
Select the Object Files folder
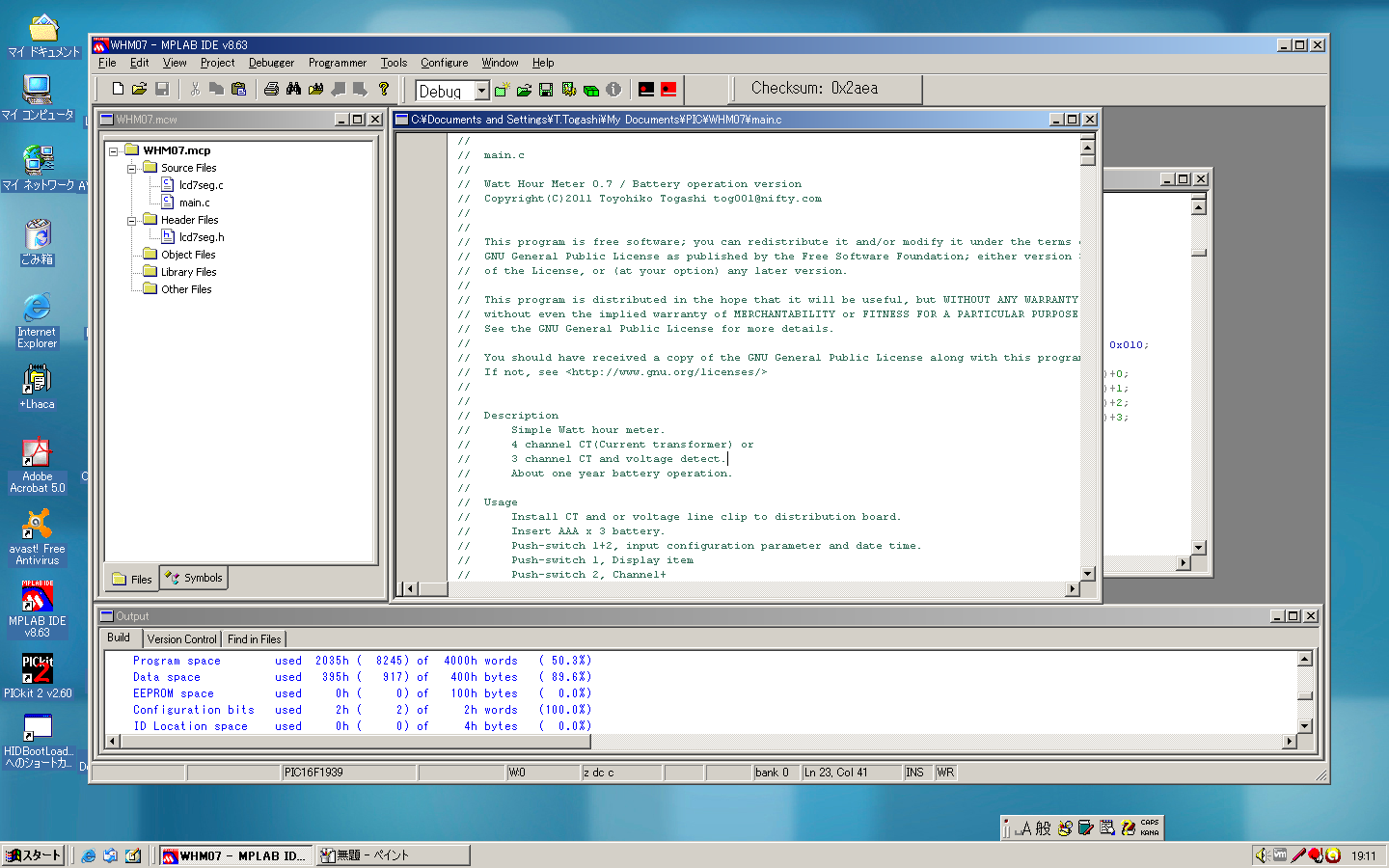coord(188,255)
